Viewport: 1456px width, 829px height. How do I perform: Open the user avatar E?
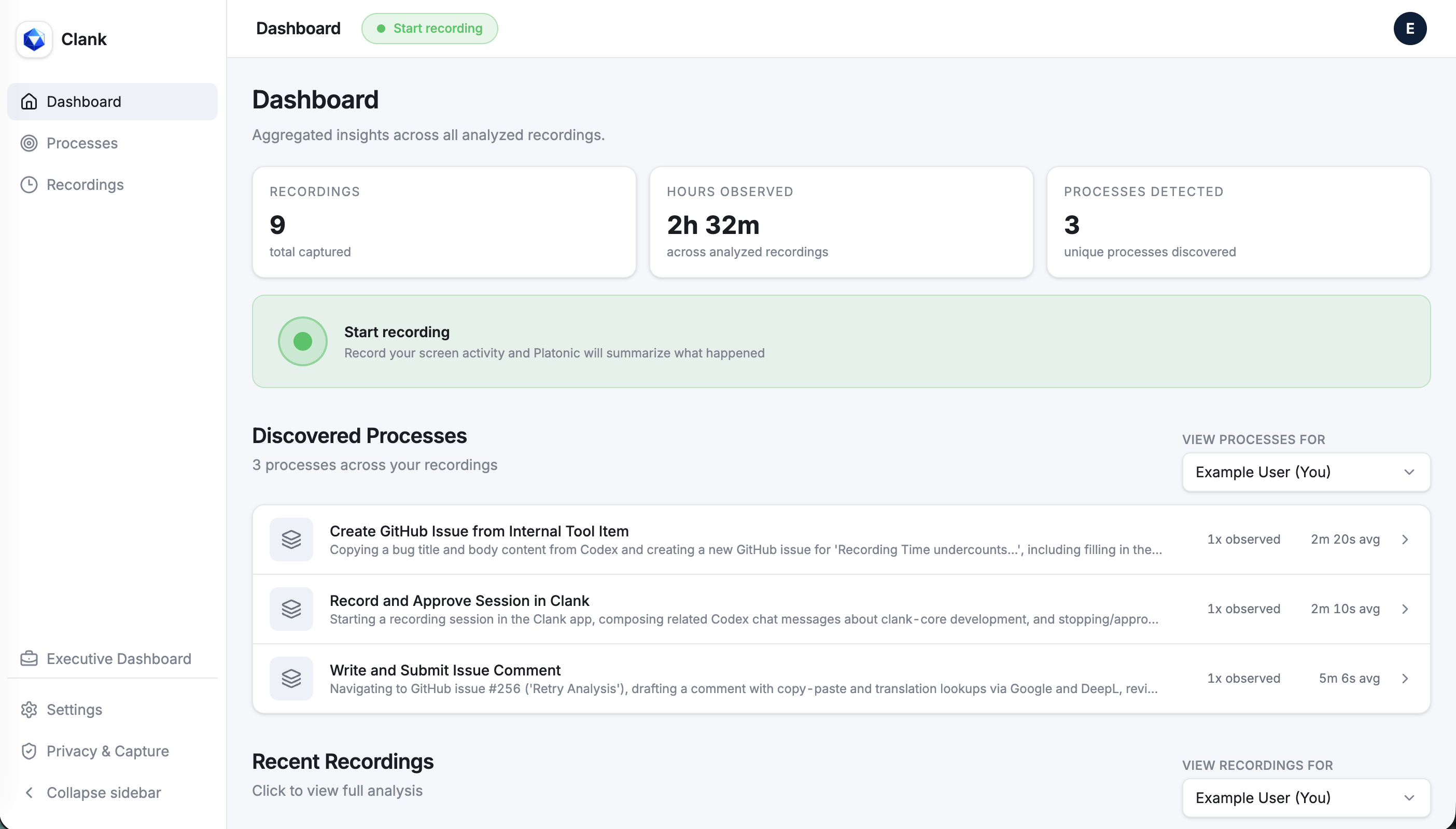pos(1409,29)
